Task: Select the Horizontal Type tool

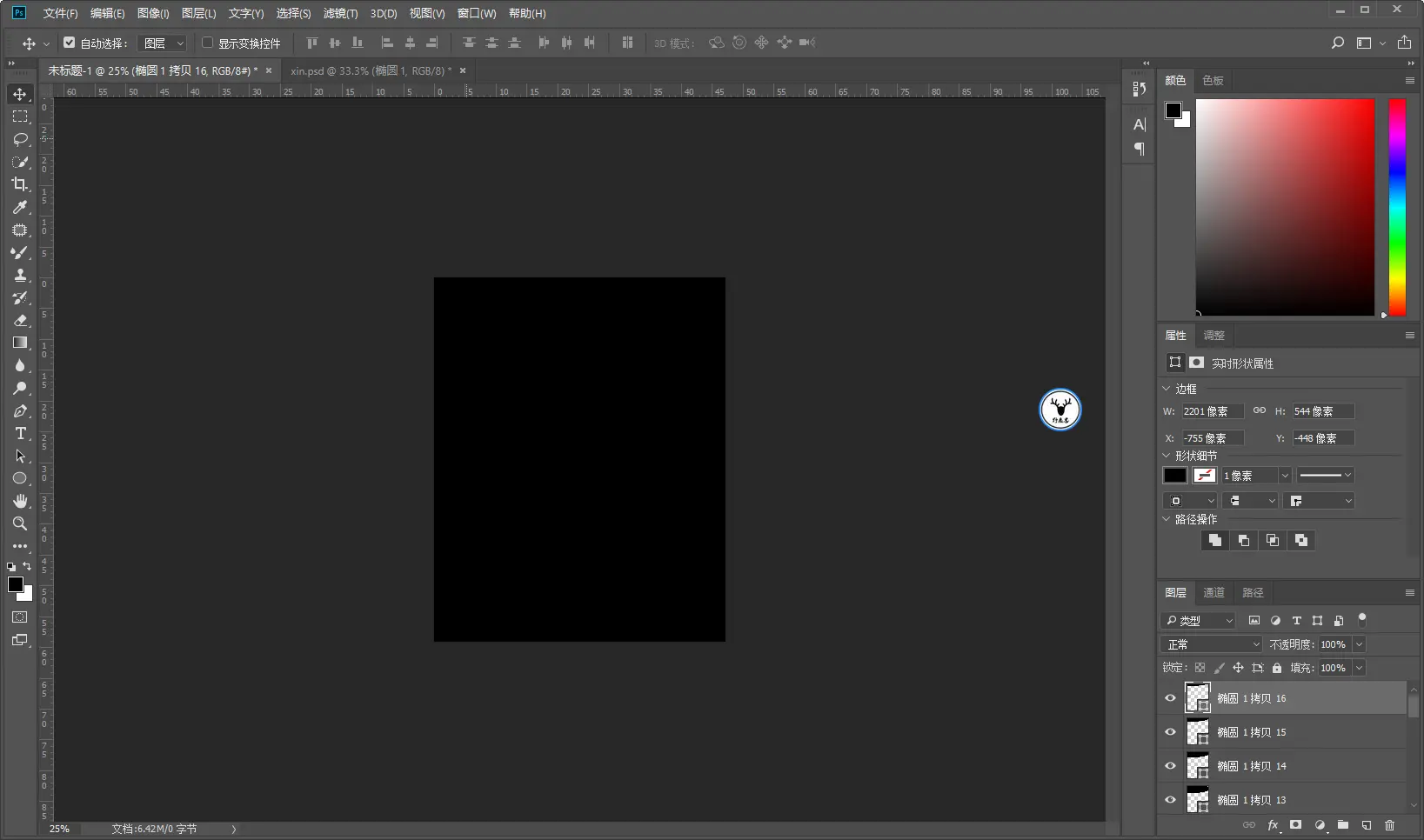Action: click(x=20, y=433)
